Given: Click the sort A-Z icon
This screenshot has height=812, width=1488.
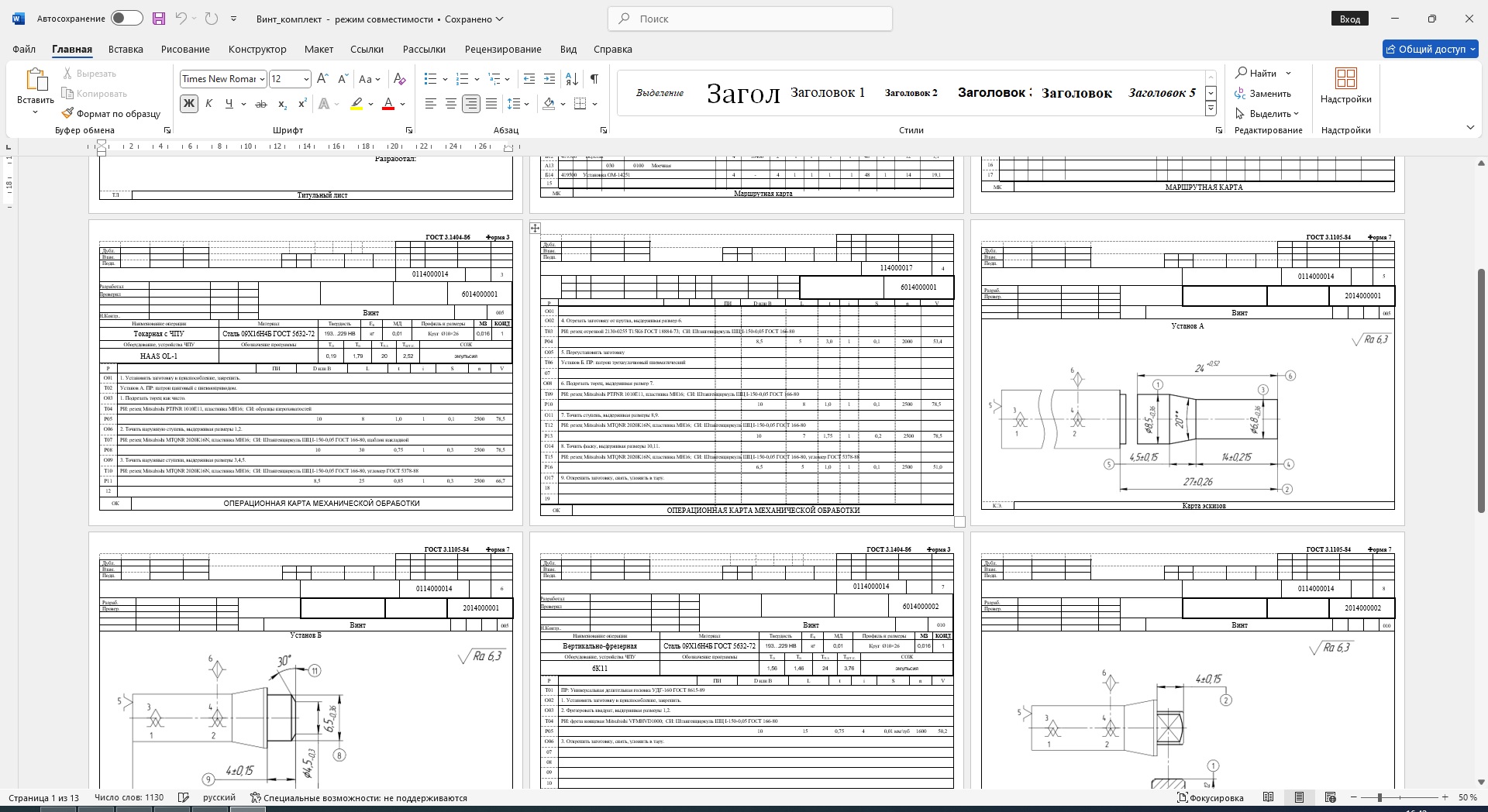Looking at the screenshot, I should click(572, 79).
